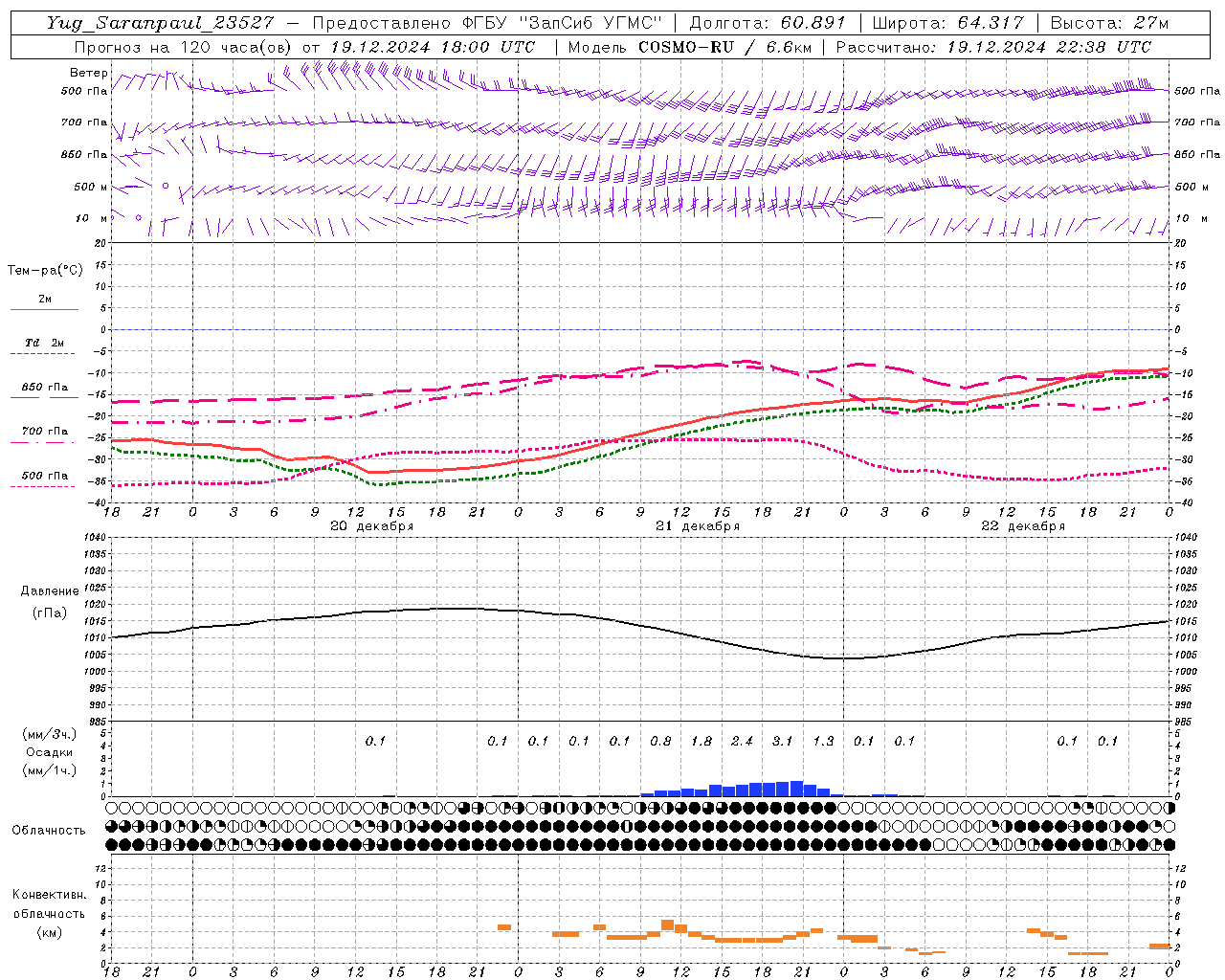
Task: Click the 700 гПа temperature legend entry
Action: click(x=44, y=432)
